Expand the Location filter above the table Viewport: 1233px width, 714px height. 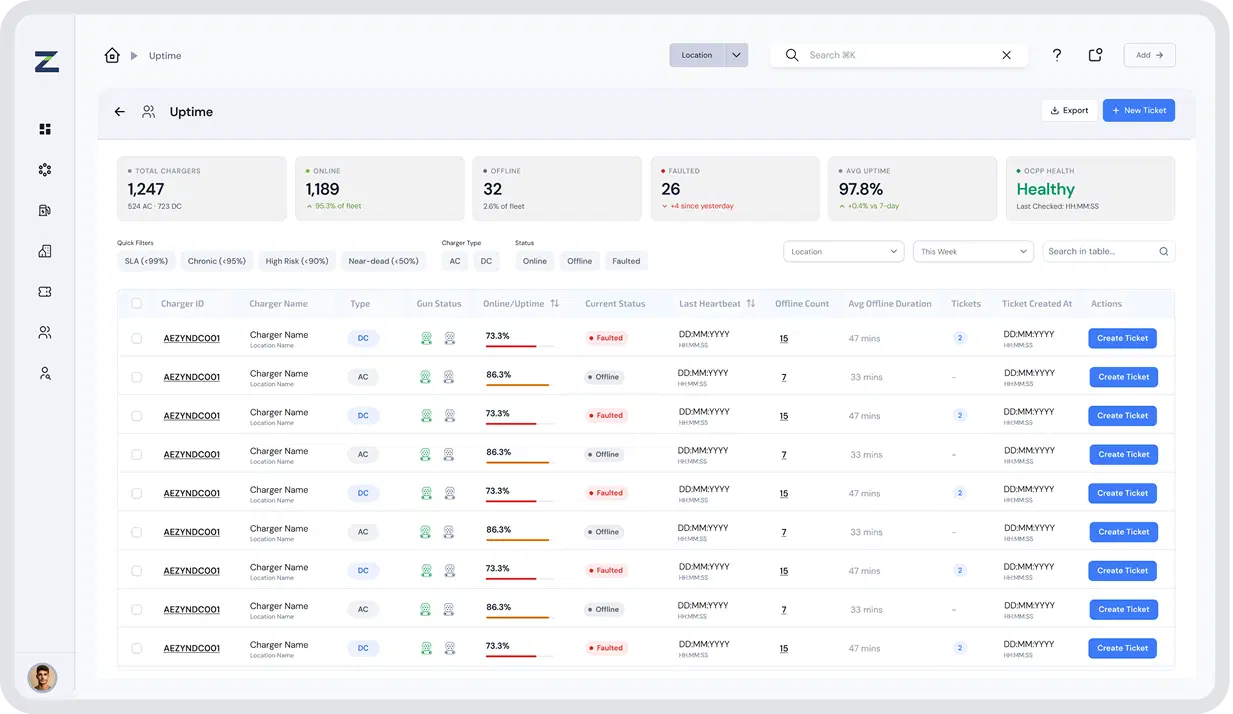coord(844,252)
